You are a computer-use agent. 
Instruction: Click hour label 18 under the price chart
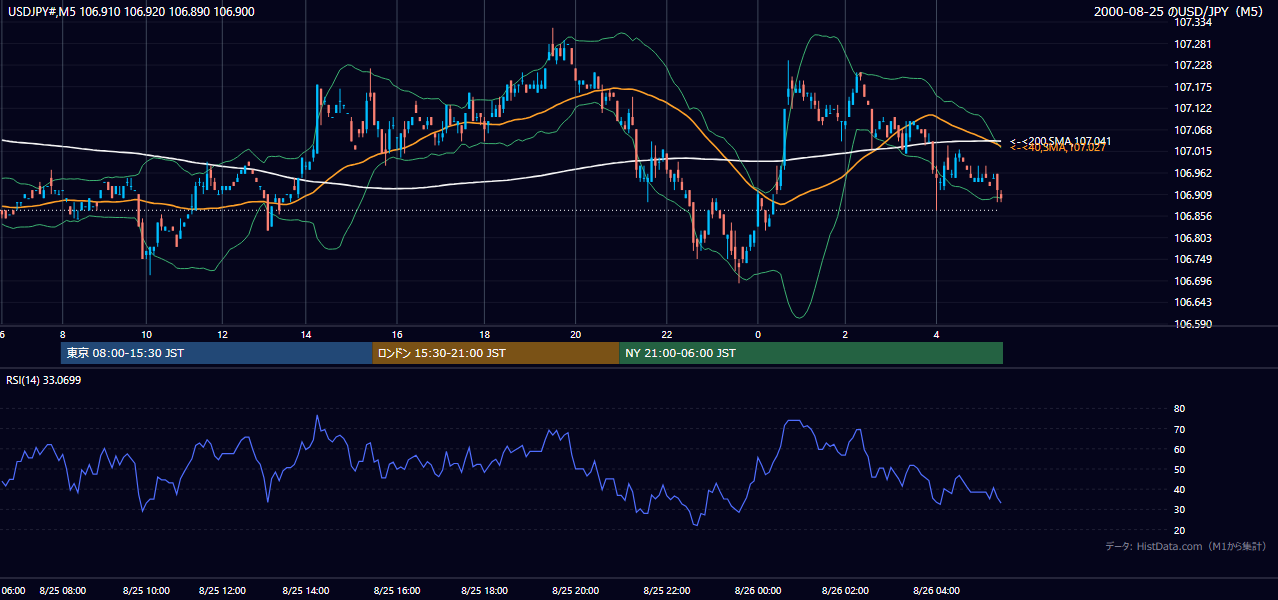tap(485, 334)
